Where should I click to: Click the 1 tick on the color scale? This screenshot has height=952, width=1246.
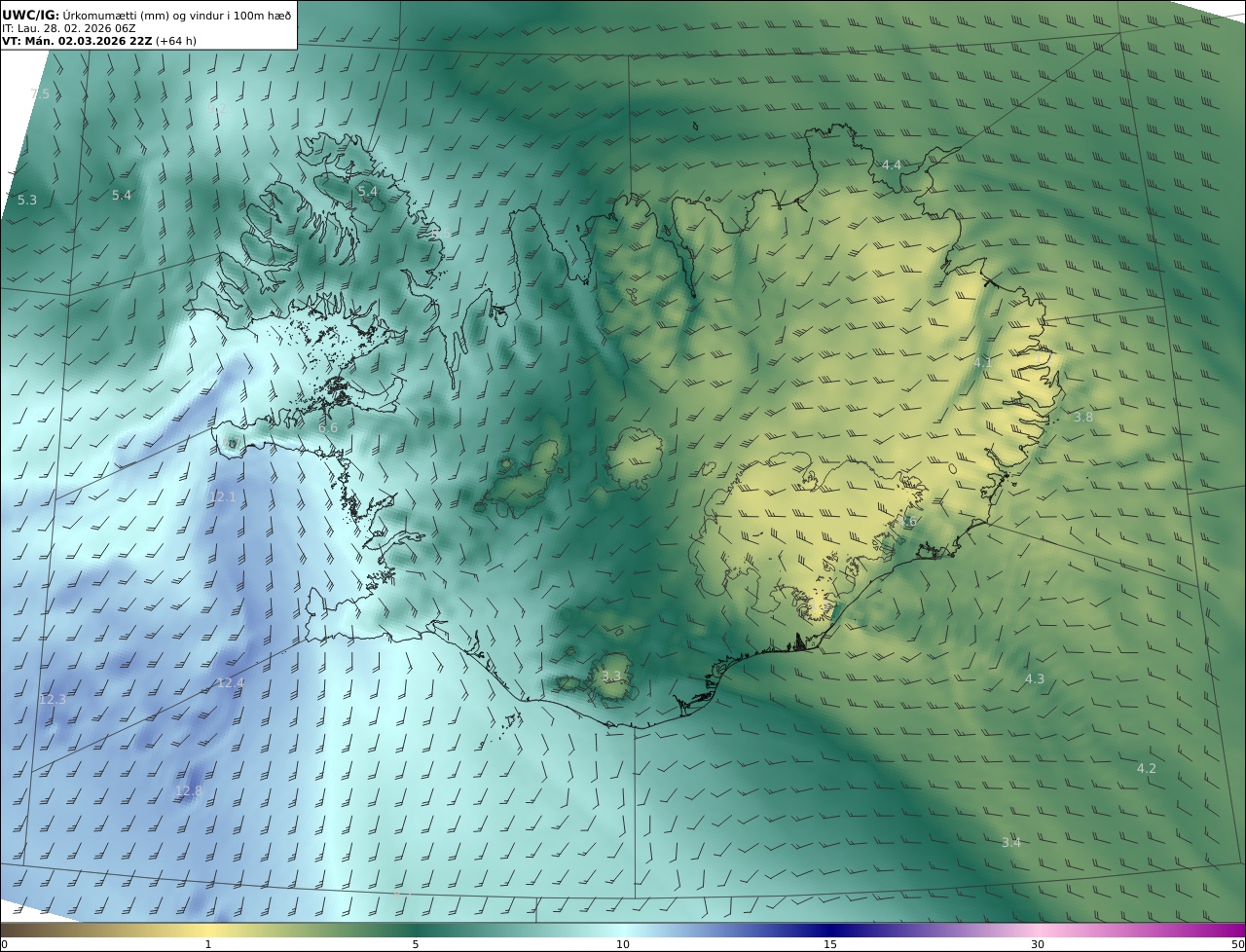208,944
